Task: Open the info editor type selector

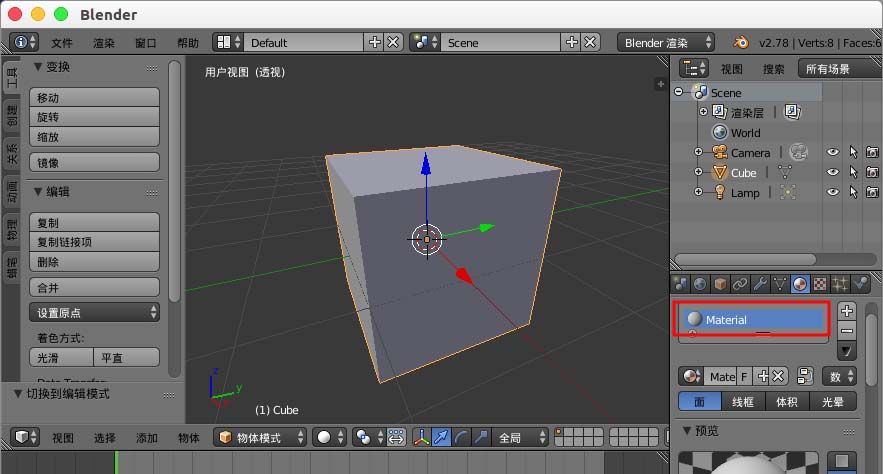Action: (25, 42)
